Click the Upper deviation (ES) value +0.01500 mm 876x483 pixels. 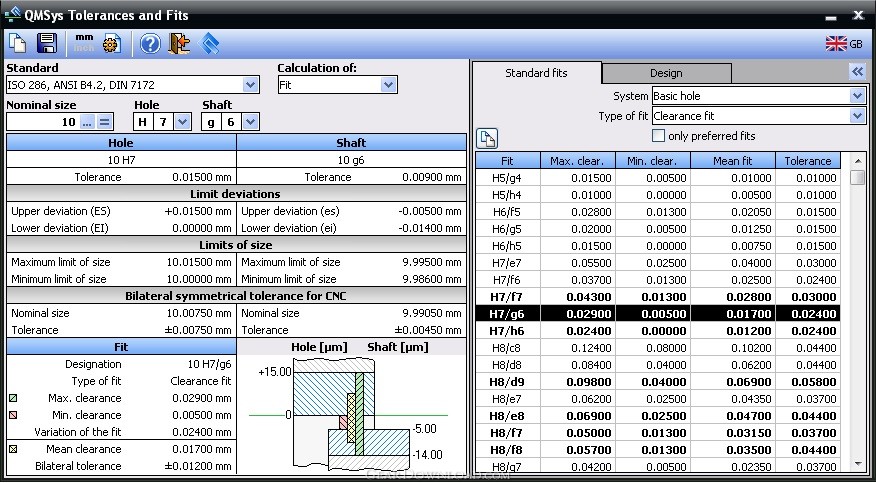pyautogui.click(x=198, y=212)
